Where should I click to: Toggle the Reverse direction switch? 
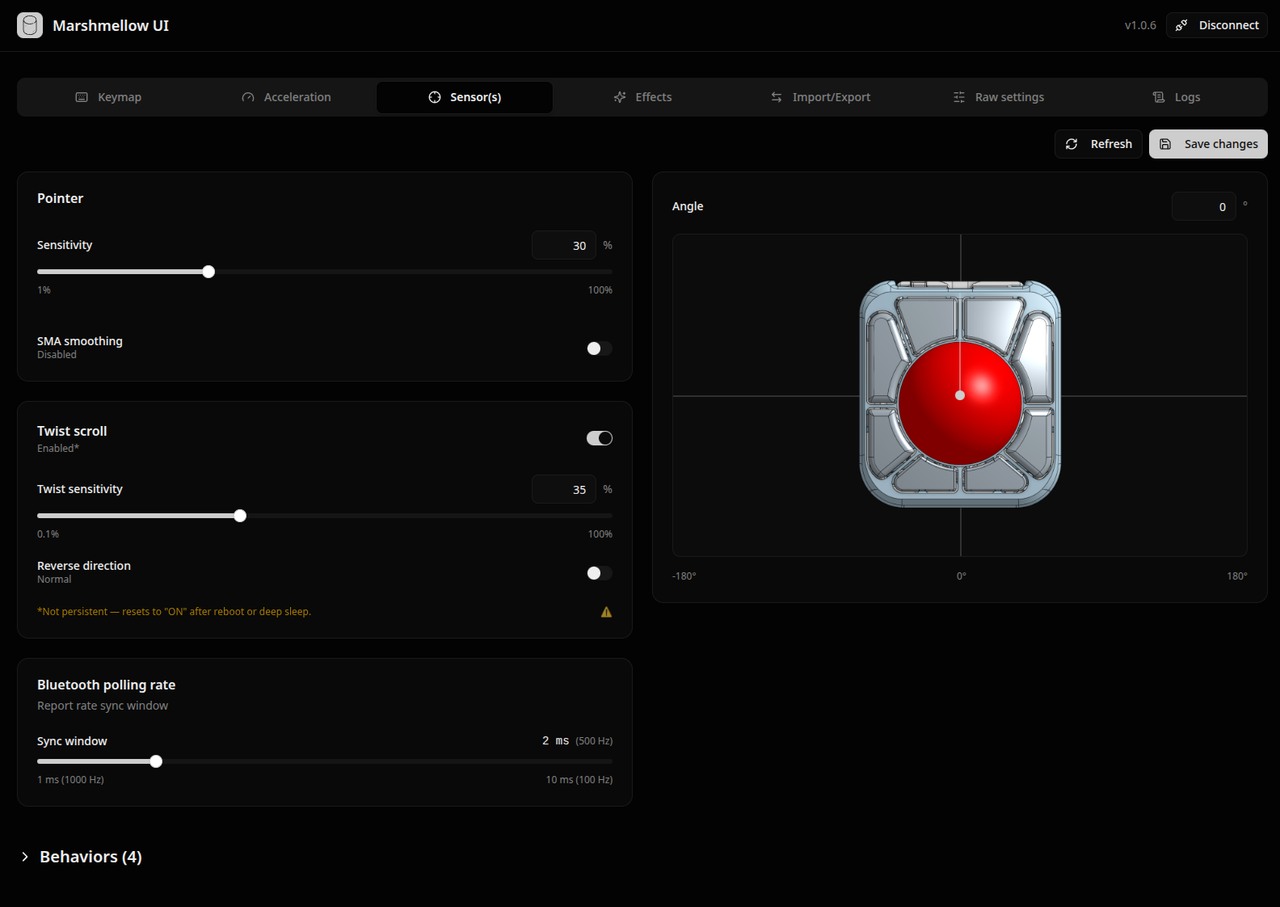click(599, 573)
